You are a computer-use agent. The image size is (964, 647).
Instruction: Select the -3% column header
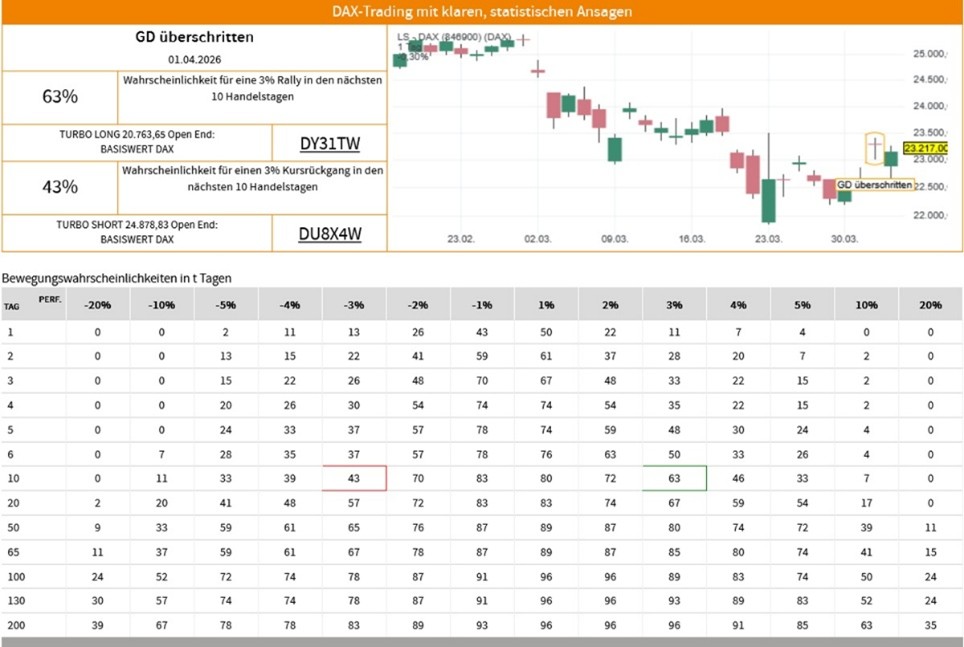(354, 305)
